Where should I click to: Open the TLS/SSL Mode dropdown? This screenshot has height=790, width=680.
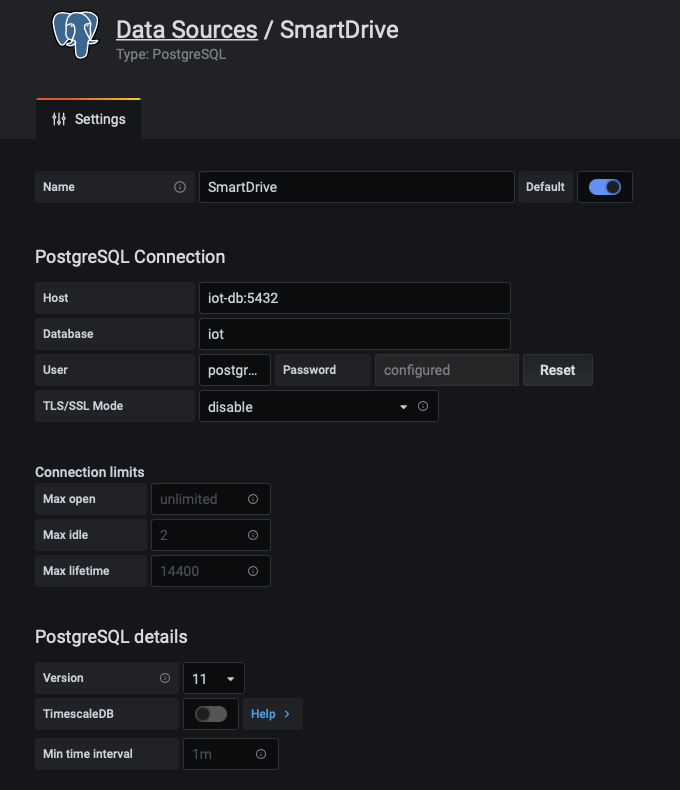(x=319, y=406)
